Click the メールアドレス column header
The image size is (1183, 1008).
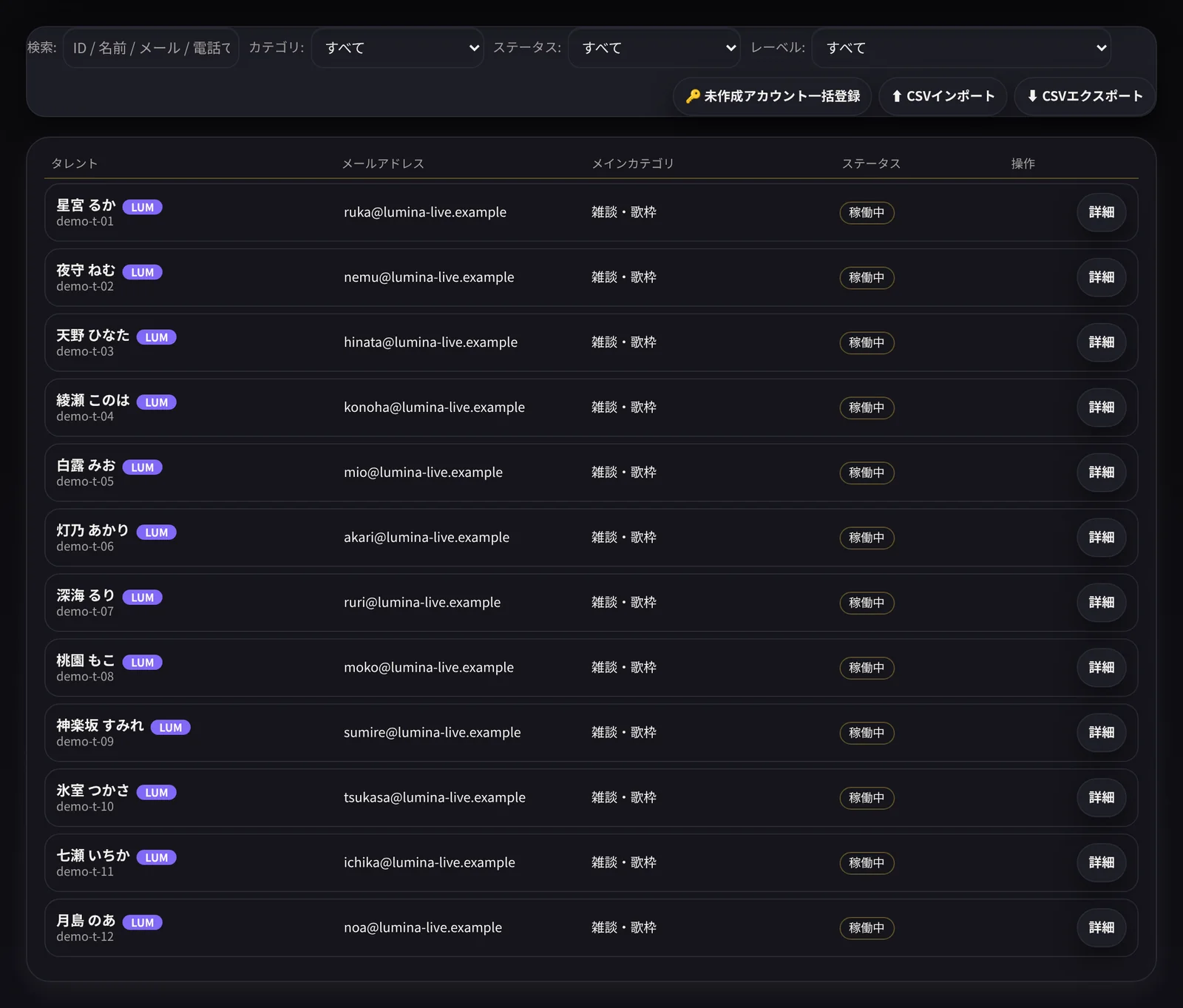pos(383,163)
